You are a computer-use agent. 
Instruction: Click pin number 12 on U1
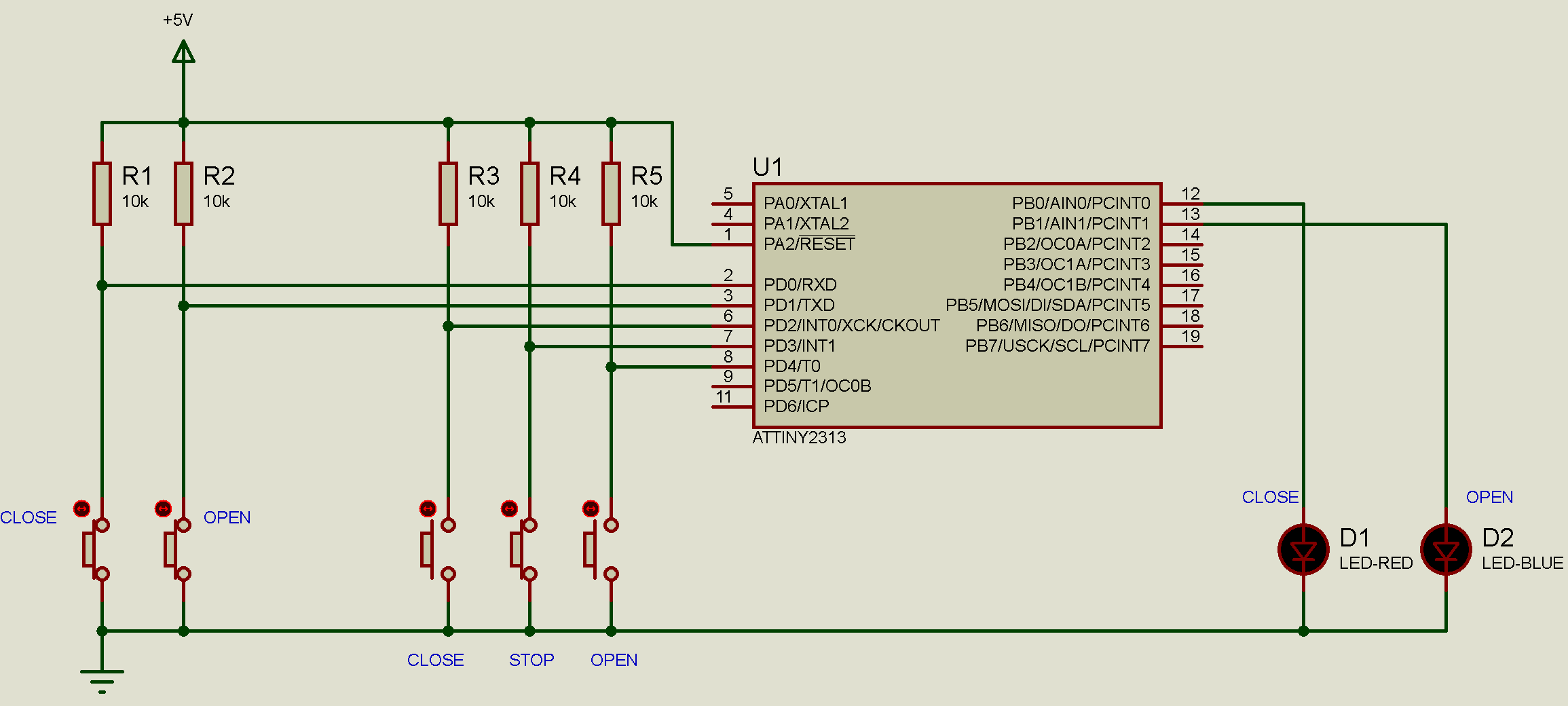point(1191,193)
